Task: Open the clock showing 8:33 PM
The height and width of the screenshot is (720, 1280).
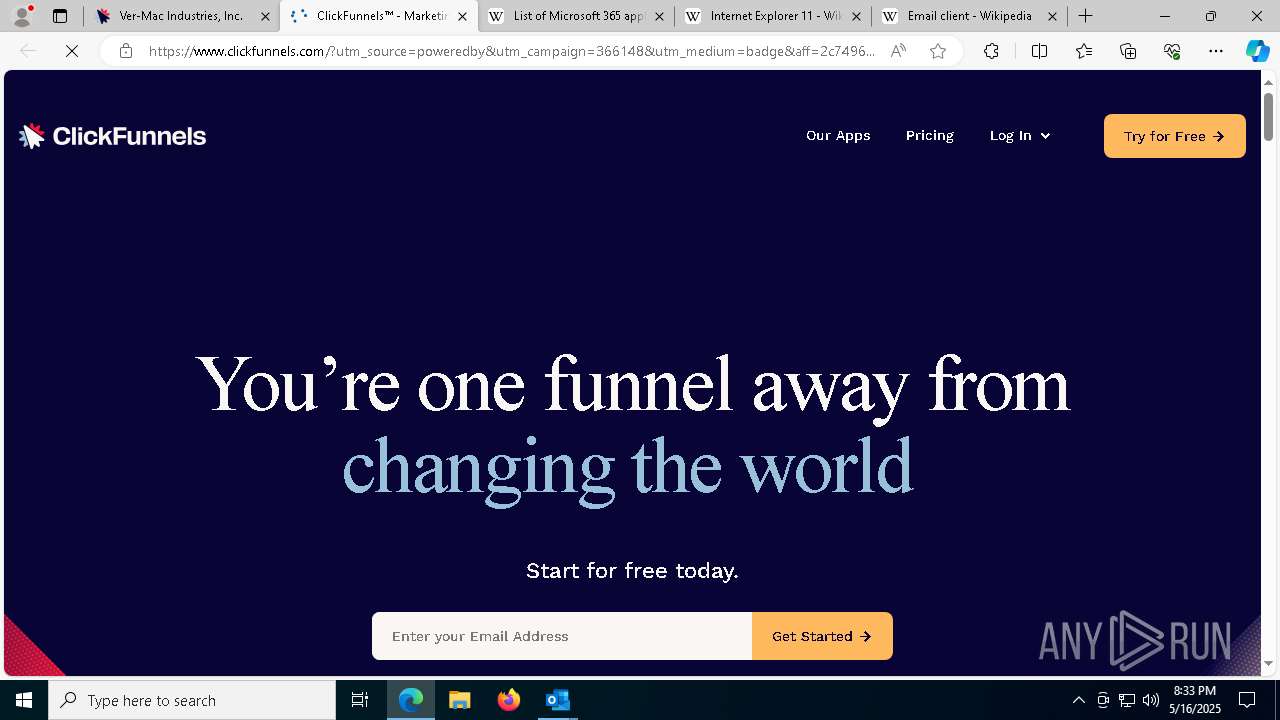Action: (x=1195, y=700)
